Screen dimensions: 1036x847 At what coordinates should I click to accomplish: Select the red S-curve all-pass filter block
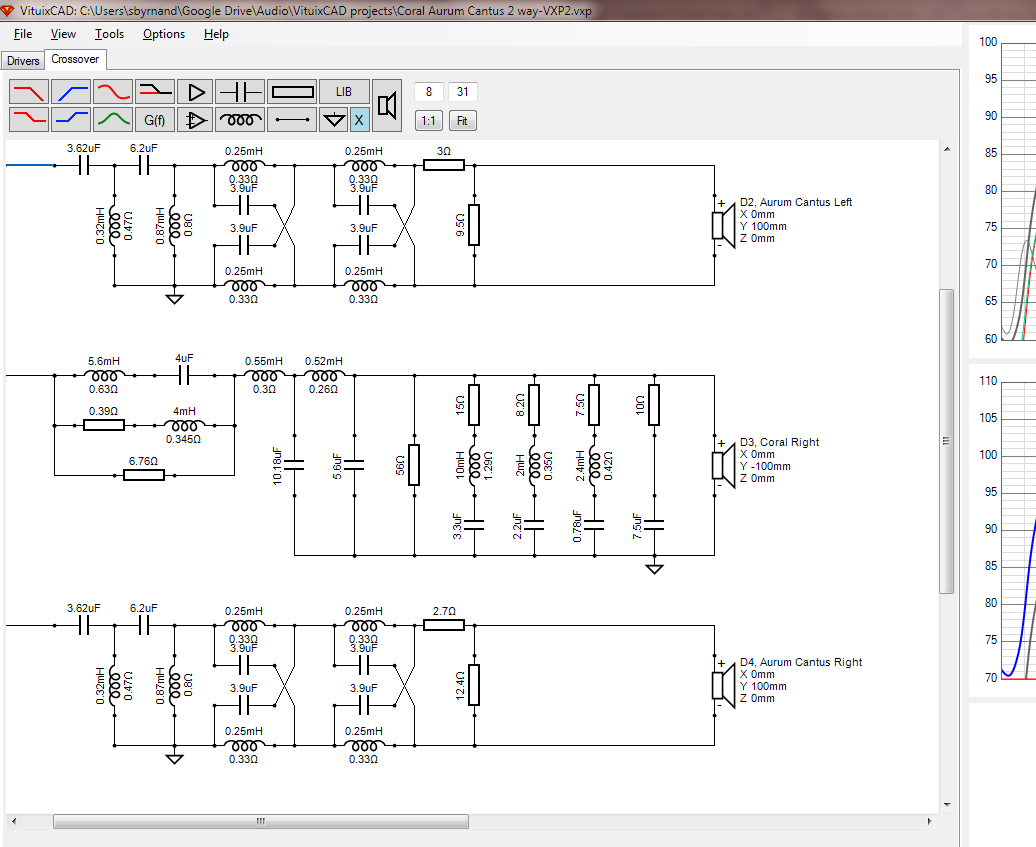112,92
